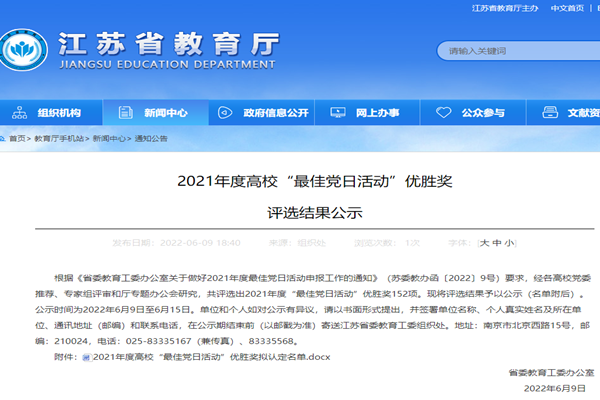
Task: Select the 公众参与 menu tab
Action: click(x=483, y=113)
